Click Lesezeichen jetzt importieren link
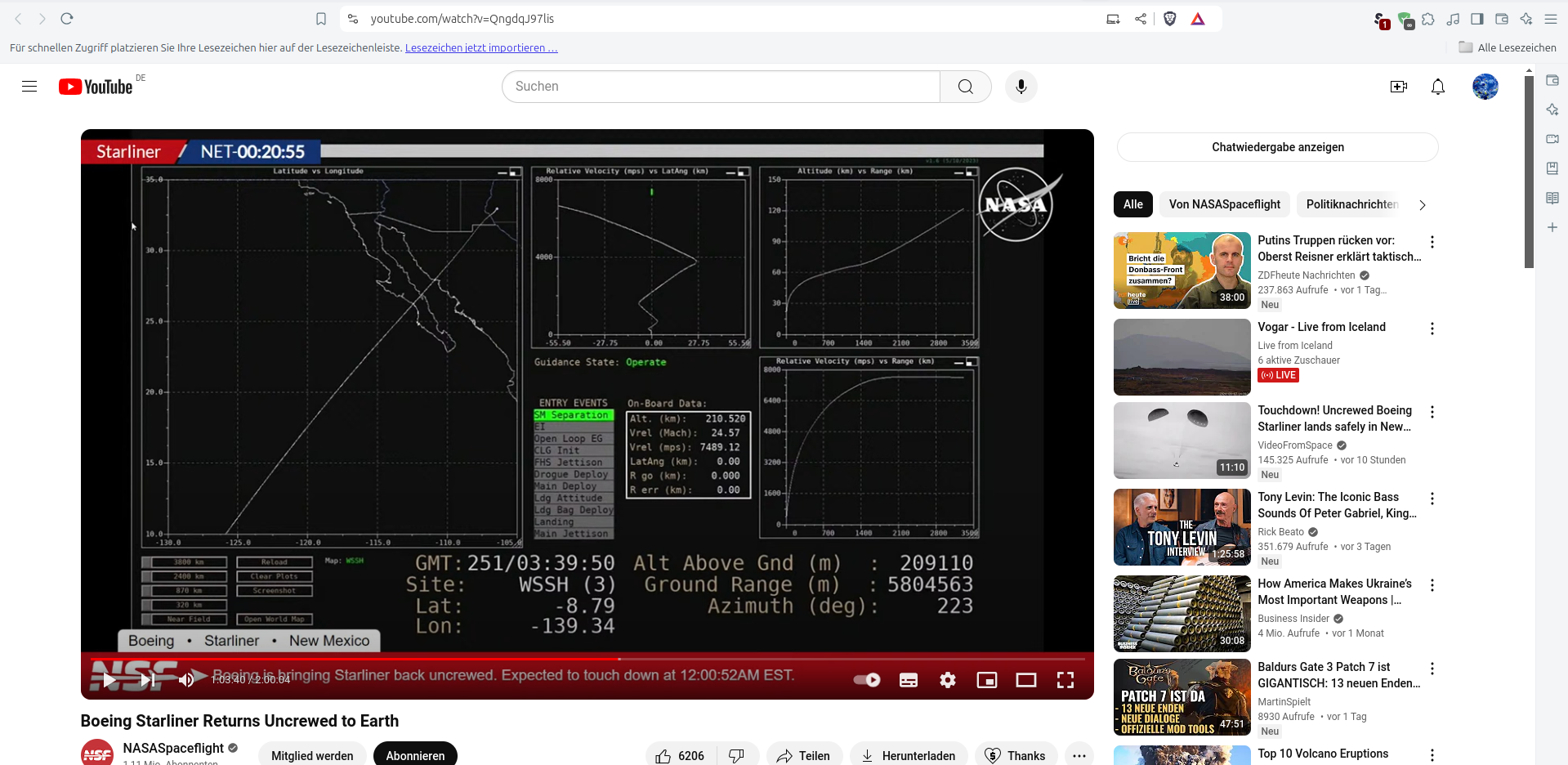This screenshot has height=765, width=1568. point(481,48)
